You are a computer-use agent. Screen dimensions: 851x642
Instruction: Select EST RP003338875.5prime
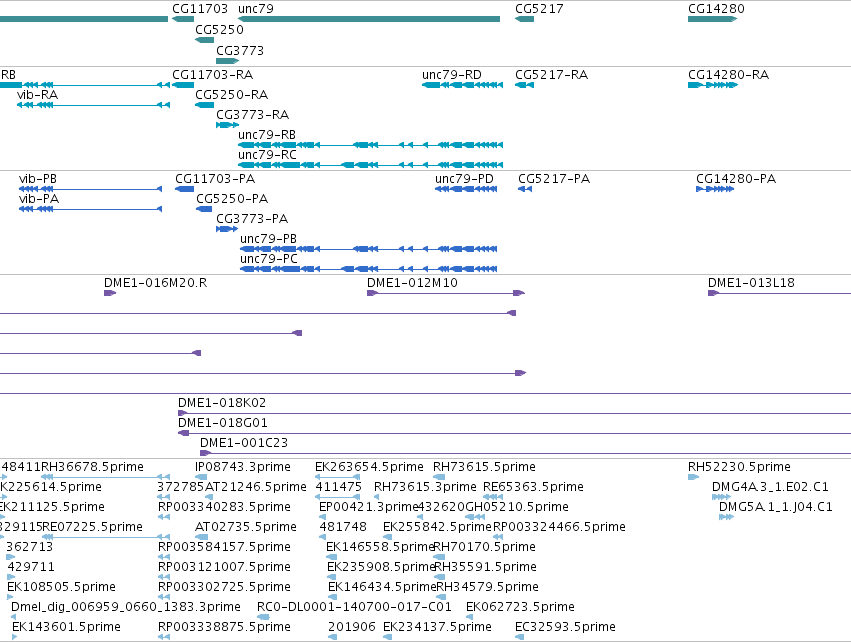pos(164,638)
